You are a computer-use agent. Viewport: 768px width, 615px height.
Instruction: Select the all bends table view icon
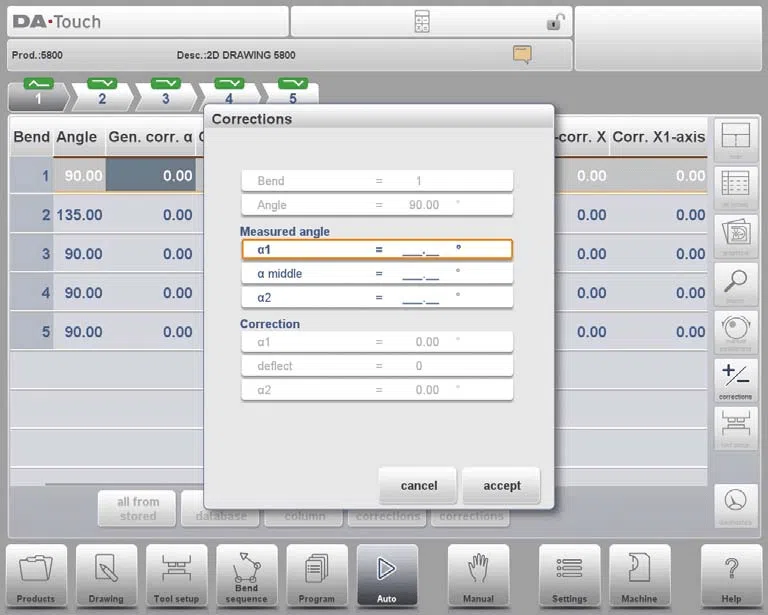click(736, 189)
